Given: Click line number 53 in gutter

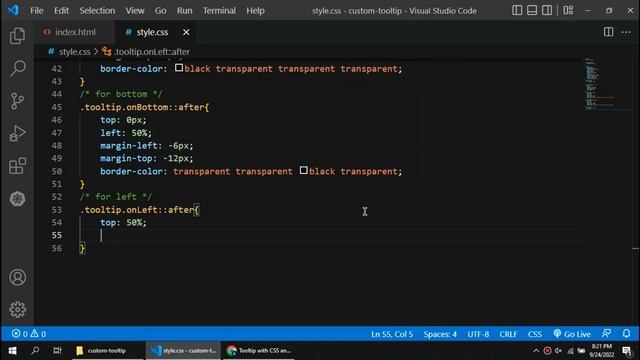Looking at the screenshot, I should (x=56, y=210).
